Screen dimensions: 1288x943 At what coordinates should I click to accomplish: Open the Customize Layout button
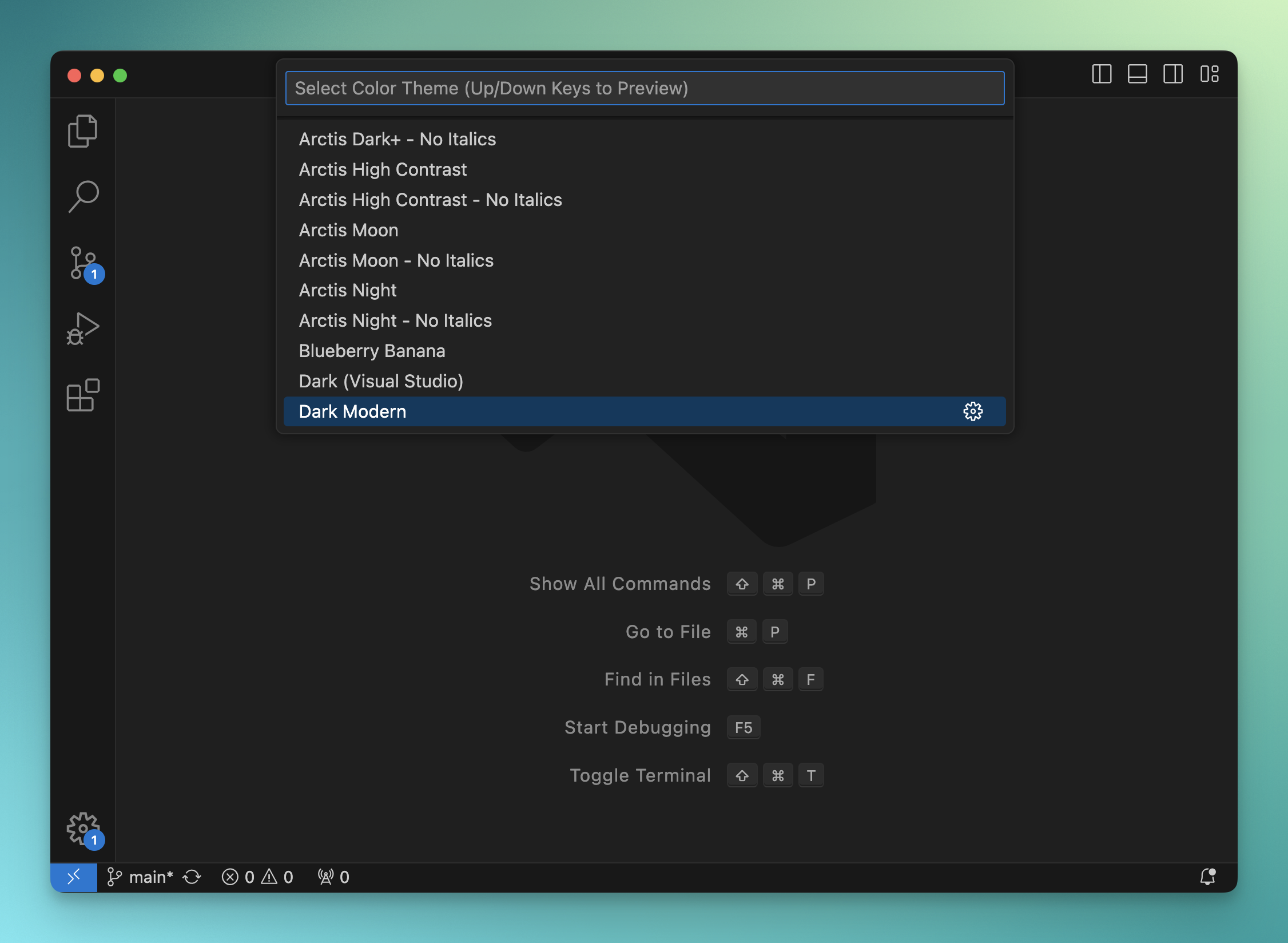click(1209, 74)
